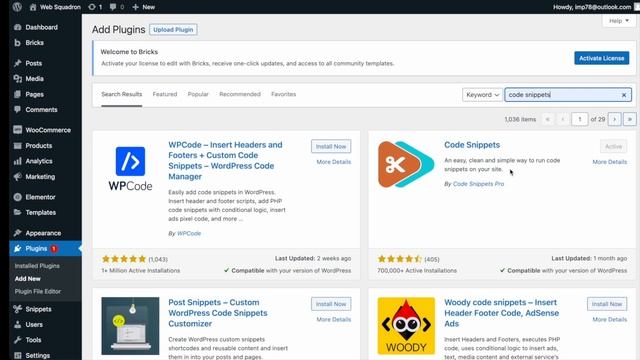Open the Post Snippets plugin title link
Image resolution: width=640 pixels, height=360 pixels.
click(x=218, y=313)
